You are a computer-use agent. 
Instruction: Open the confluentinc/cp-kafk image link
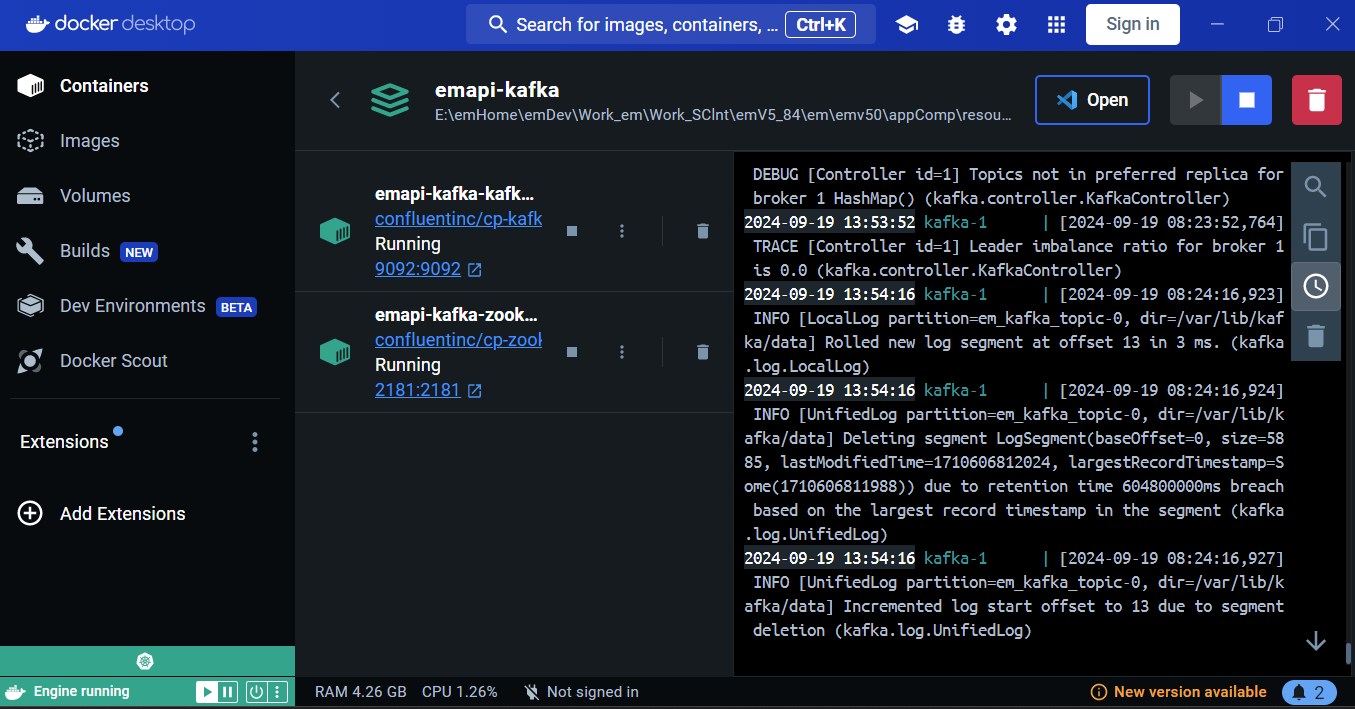[x=458, y=219]
